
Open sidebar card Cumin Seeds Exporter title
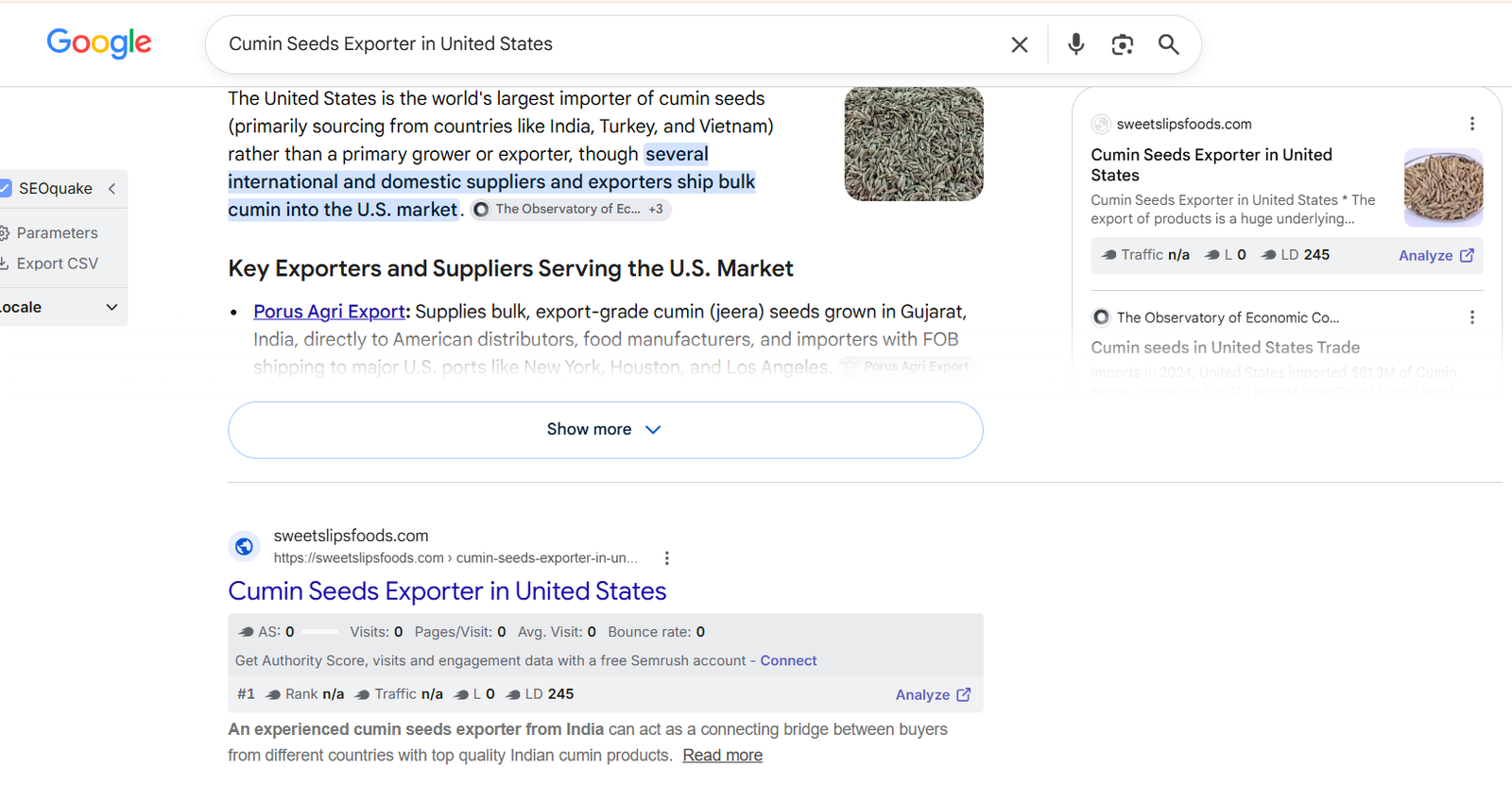tap(1211, 164)
